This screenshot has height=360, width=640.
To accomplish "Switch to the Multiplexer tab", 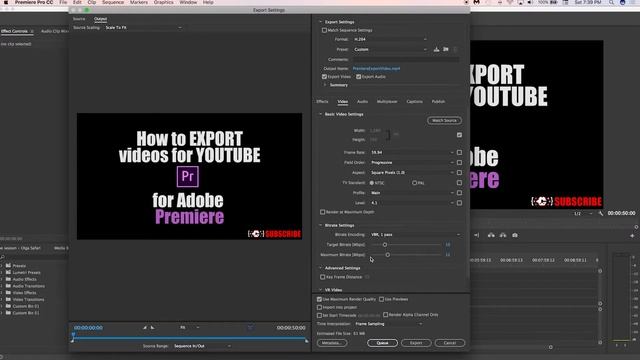I will pyautogui.click(x=387, y=102).
